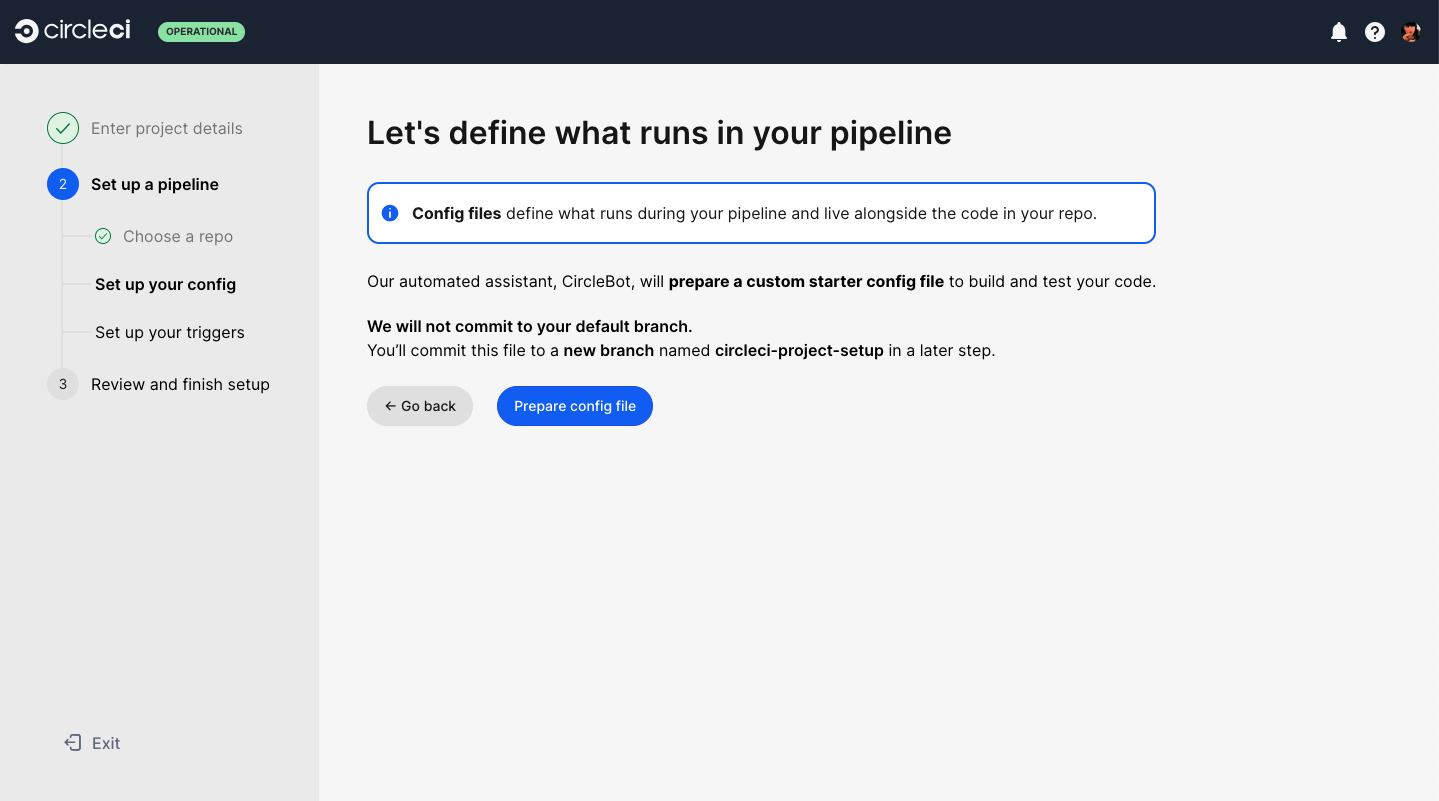The height and width of the screenshot is (801, 1439).
Task: Click the pipeline page heading
Action: 659,132
